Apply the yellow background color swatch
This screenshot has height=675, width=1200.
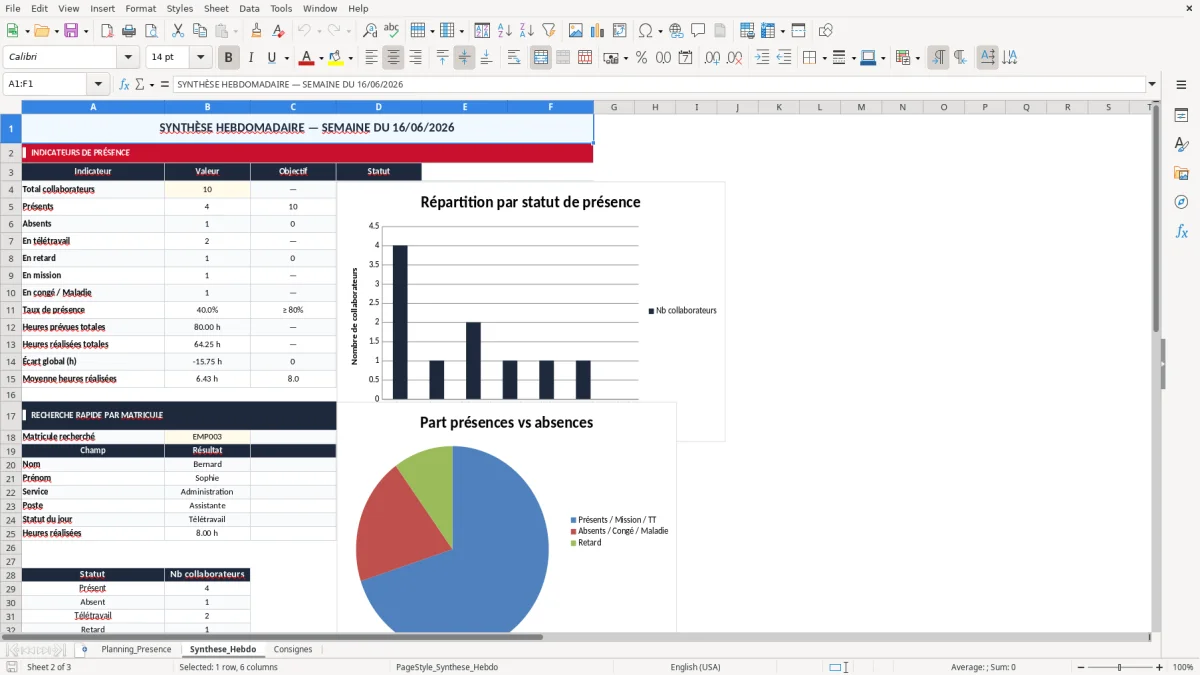pyautogui.click(x=336, y=58)
